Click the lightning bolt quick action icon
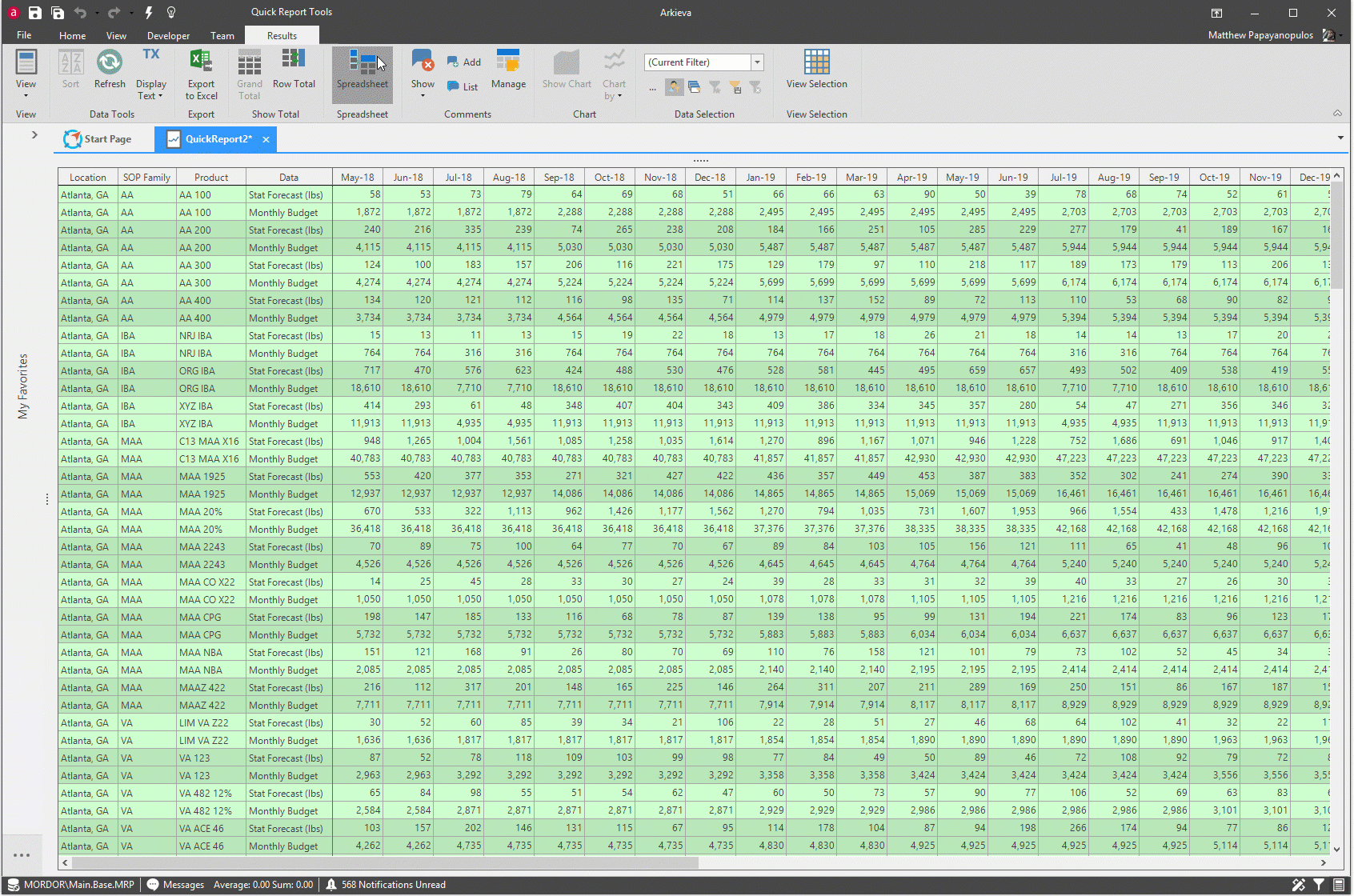The height and width of the screenshot is (896, 1354). [x=149, y=13]
